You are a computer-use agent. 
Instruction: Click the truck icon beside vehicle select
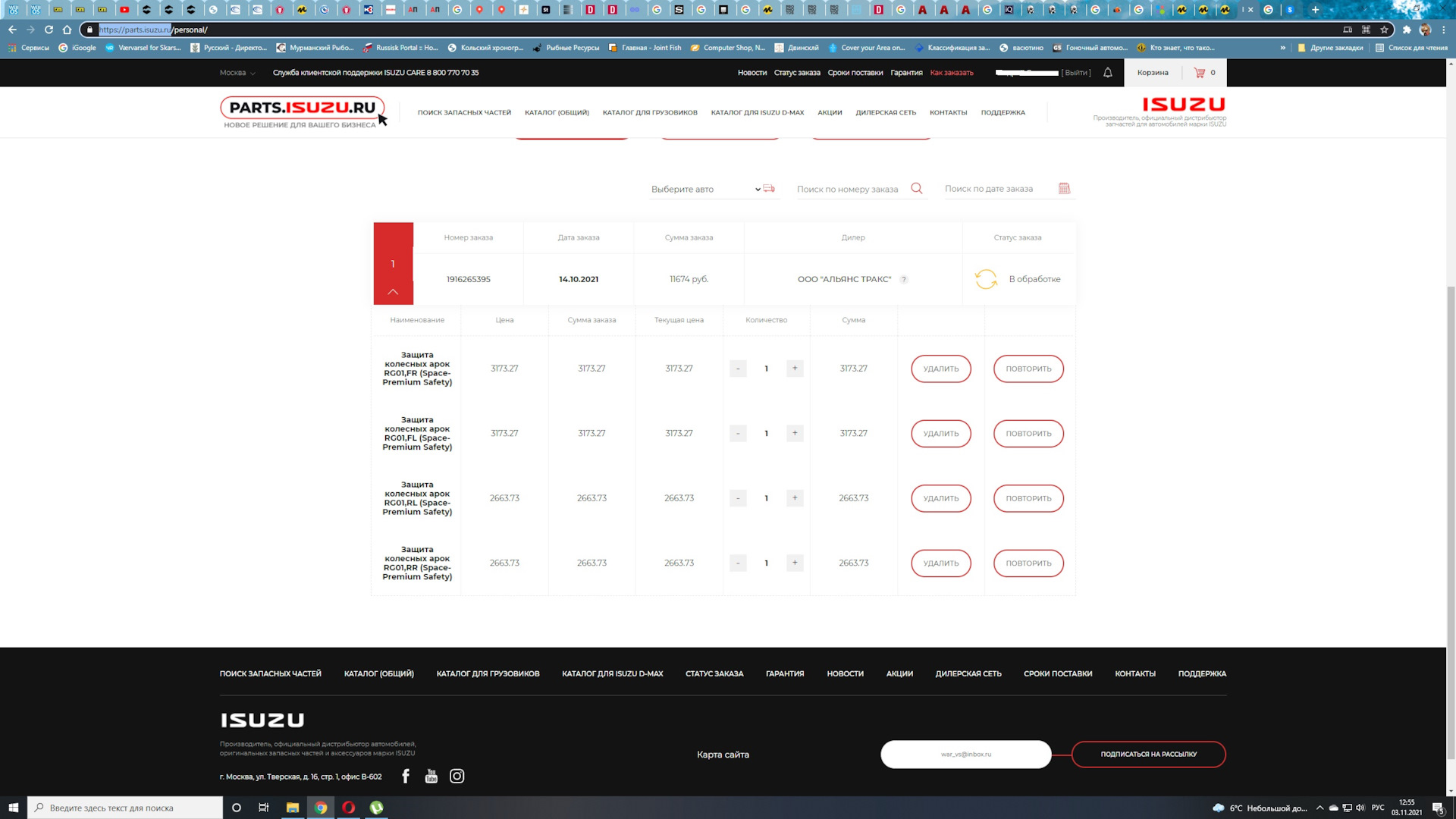coord(769,189)
